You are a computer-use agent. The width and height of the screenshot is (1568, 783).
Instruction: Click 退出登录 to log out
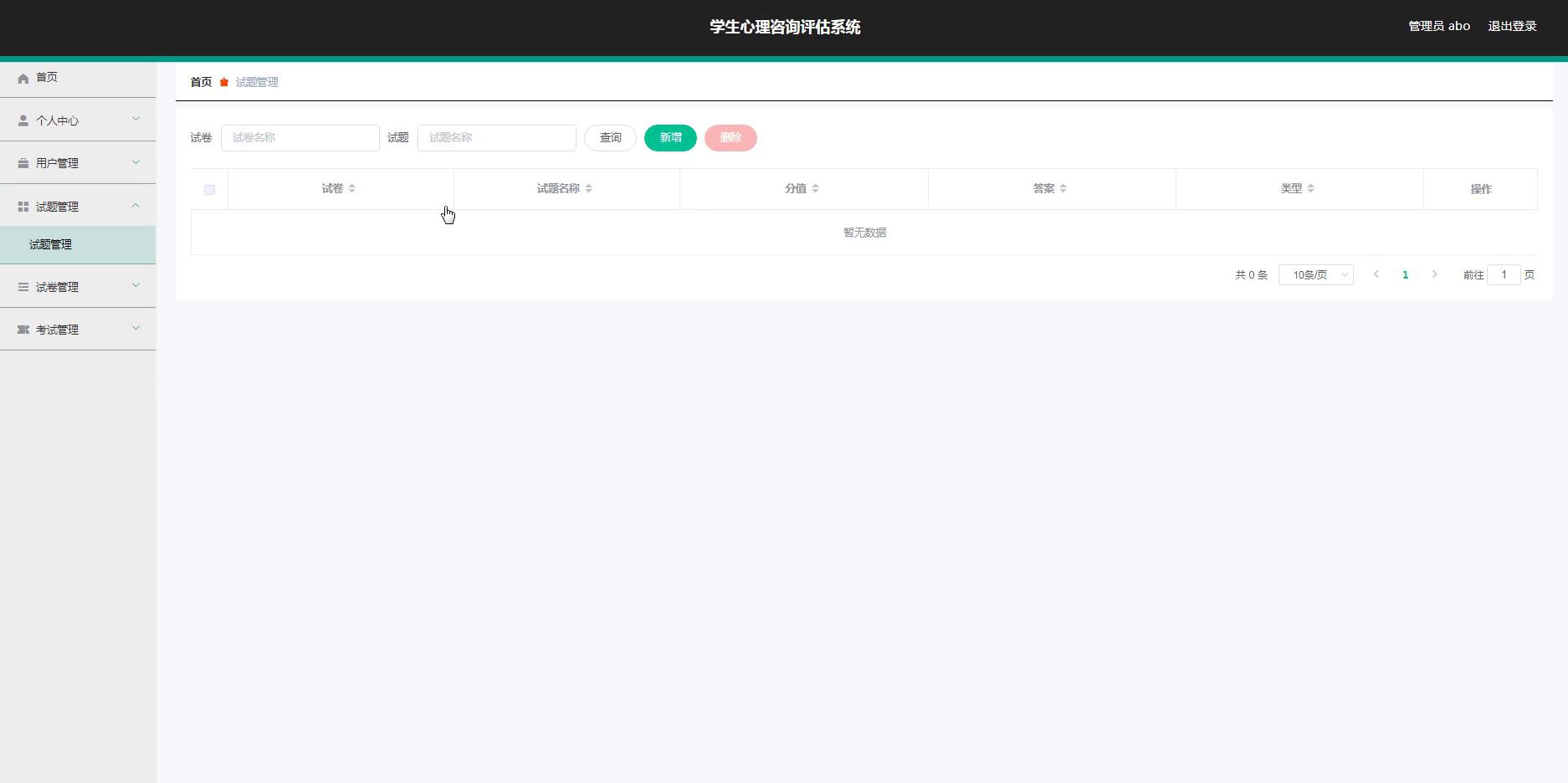1511,26
